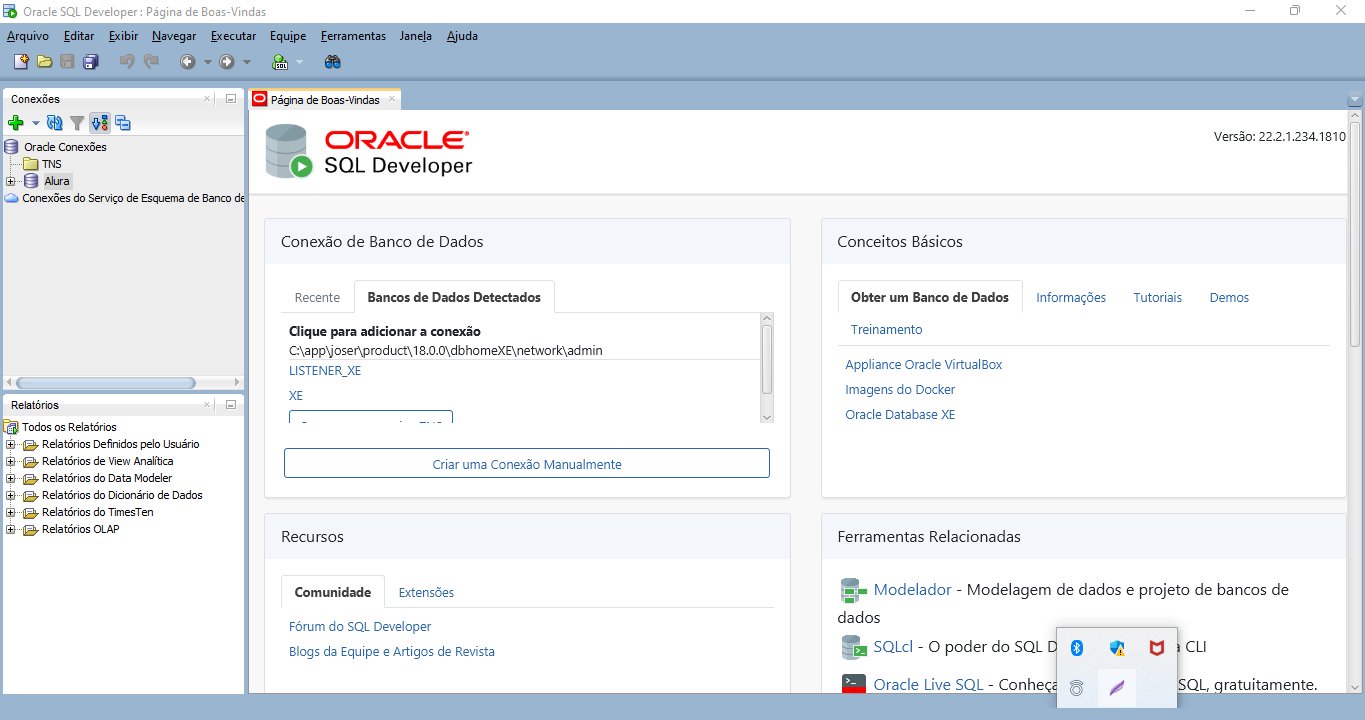Image resolution: width=1365 pixels, height=720 pixels.
Task: Switch to the Tutoriais tab
Action: [x=1158, y=297]
